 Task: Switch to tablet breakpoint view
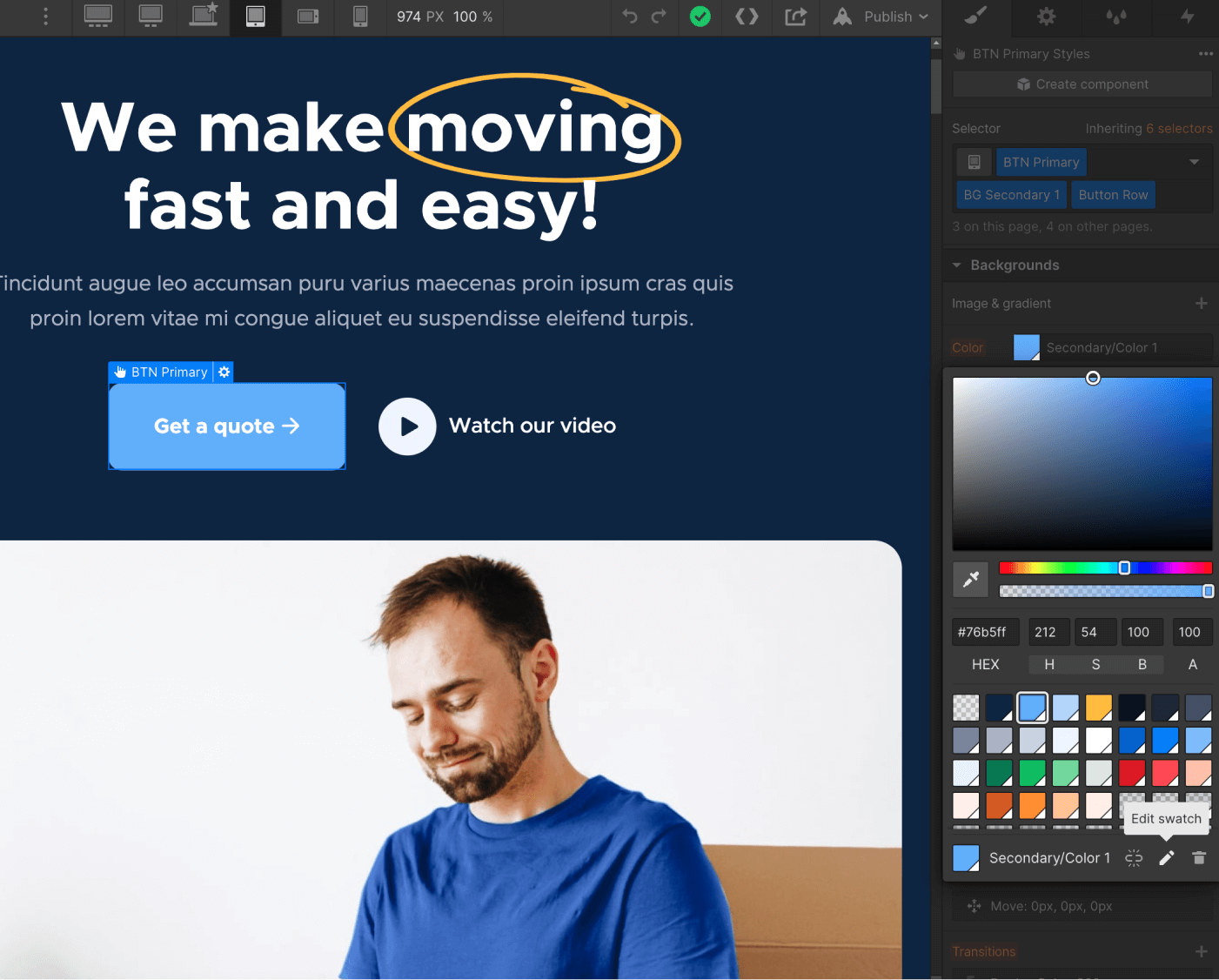(255, 17)
